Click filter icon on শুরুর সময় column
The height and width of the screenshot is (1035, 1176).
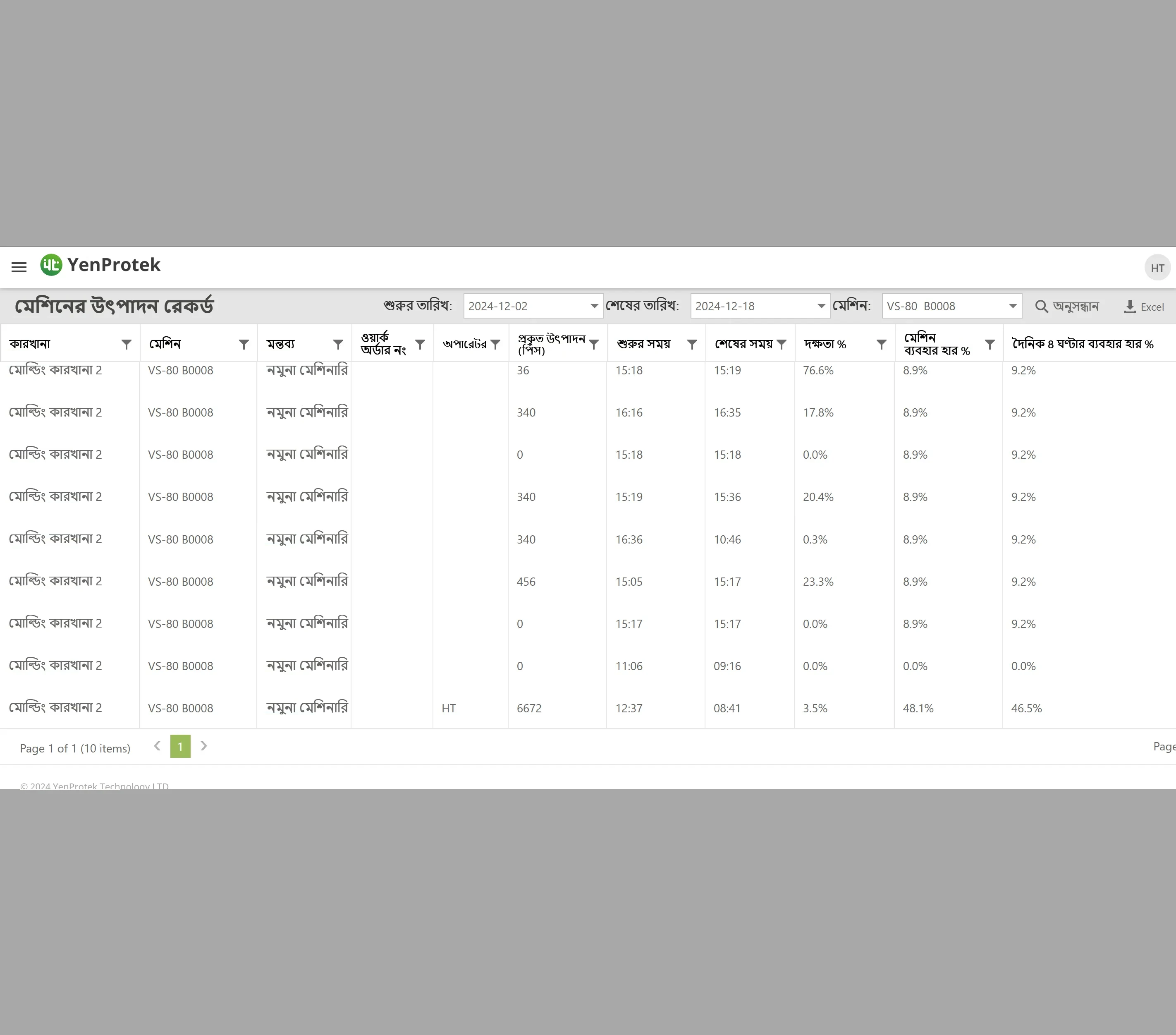[692, 344]
